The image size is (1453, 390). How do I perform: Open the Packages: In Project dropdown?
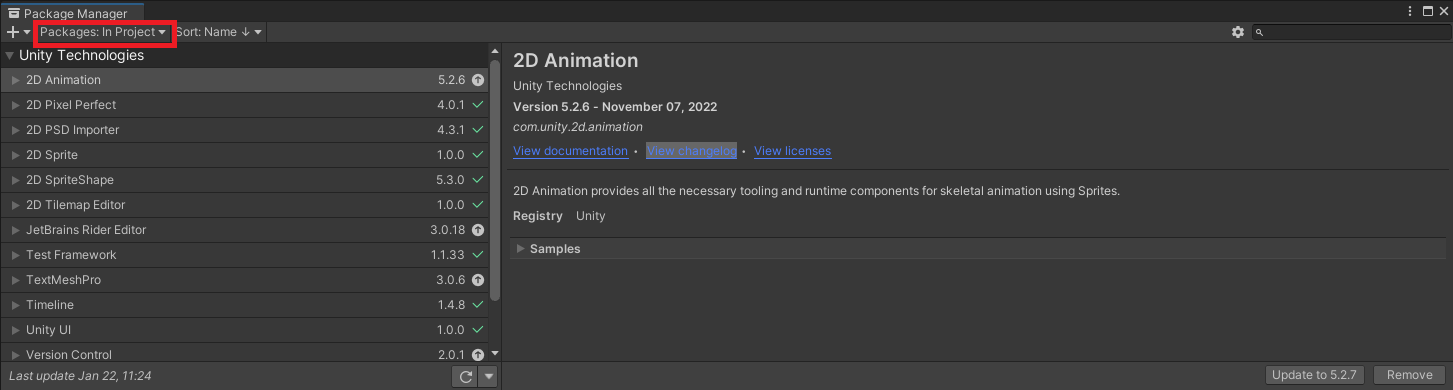[103, 32]
